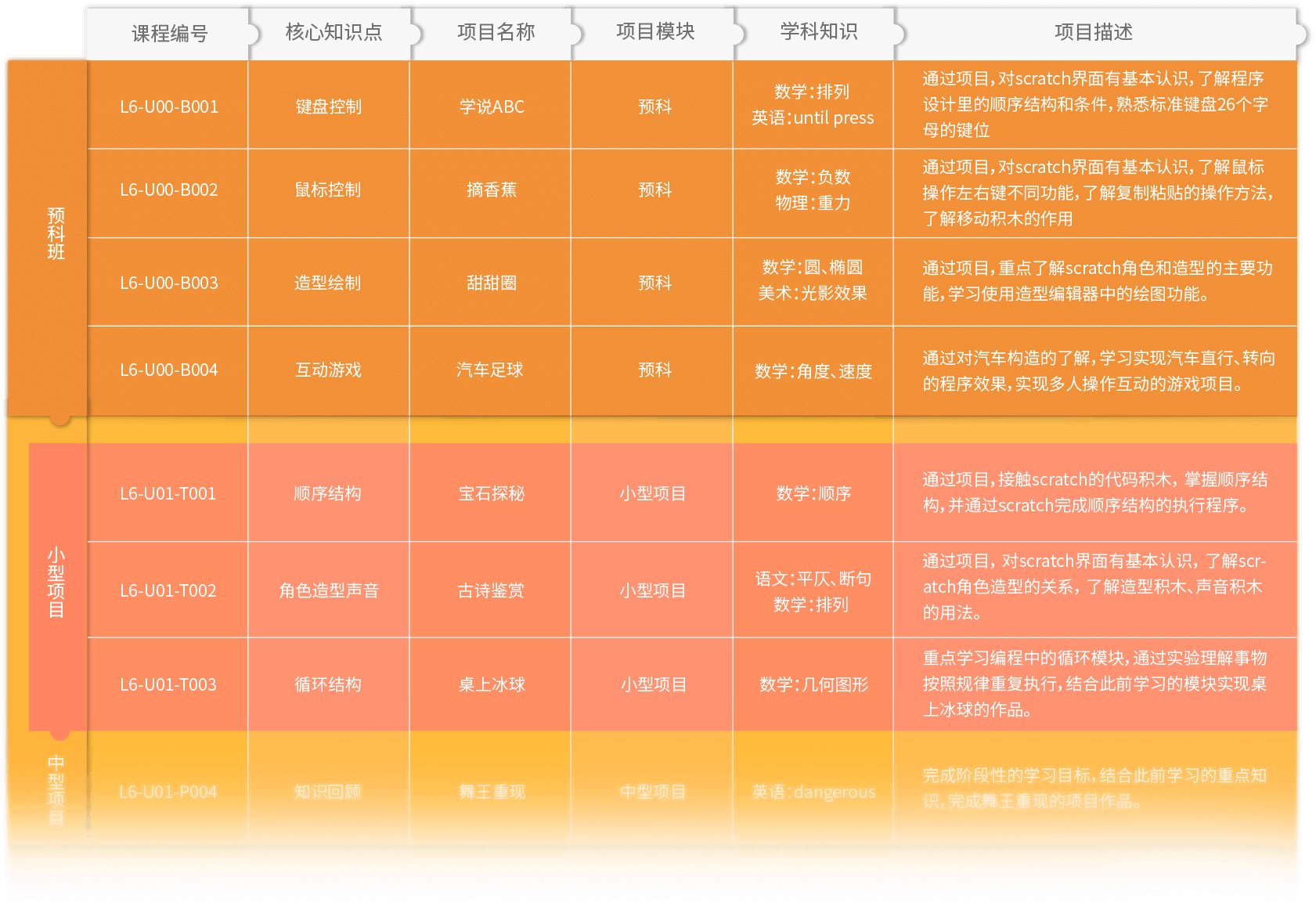Click course code L6-U00-B002
The height and width of the screenshot is (906, 1316).
pyautogui.click(x=169, y=190)
